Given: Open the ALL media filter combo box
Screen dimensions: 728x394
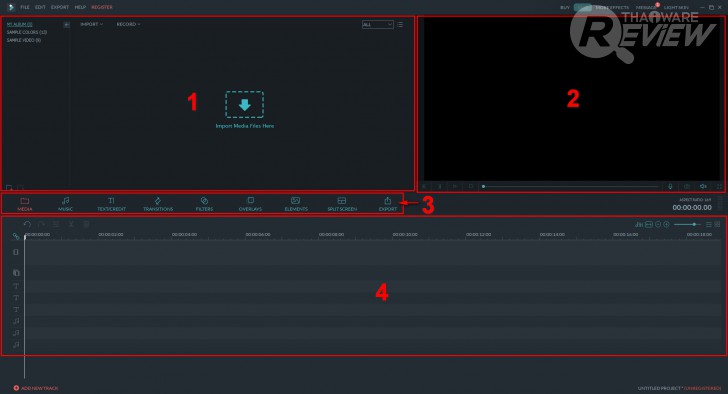Looking at the screenshot, I should (x=377, y=24).
